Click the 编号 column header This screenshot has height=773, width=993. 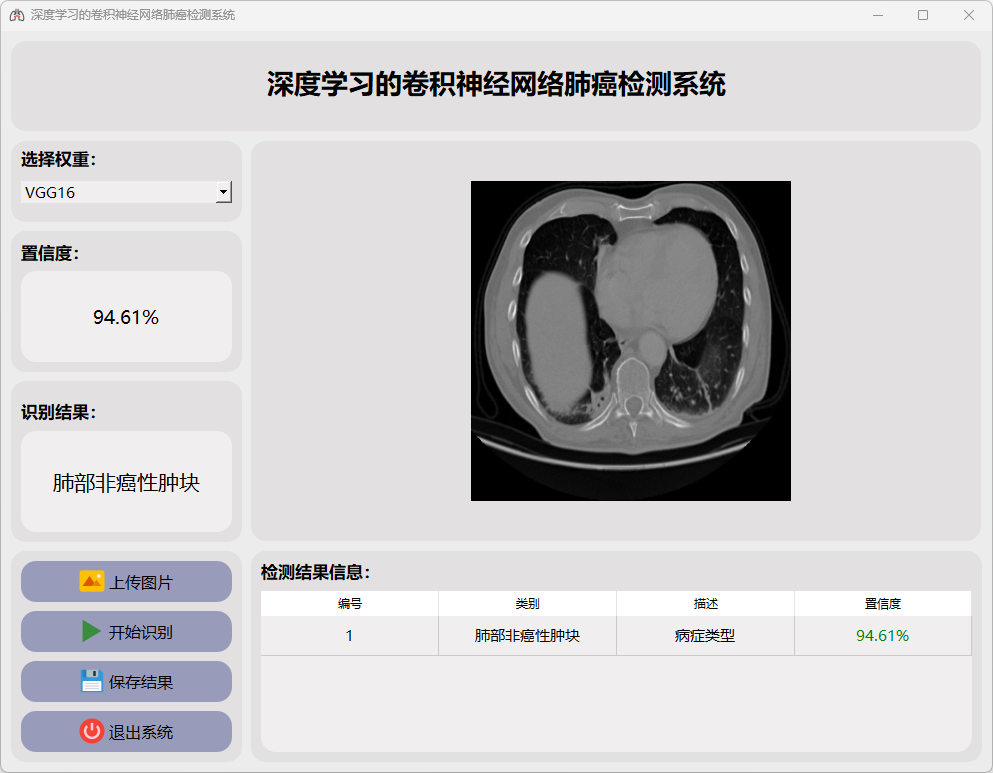coord(349,604)
